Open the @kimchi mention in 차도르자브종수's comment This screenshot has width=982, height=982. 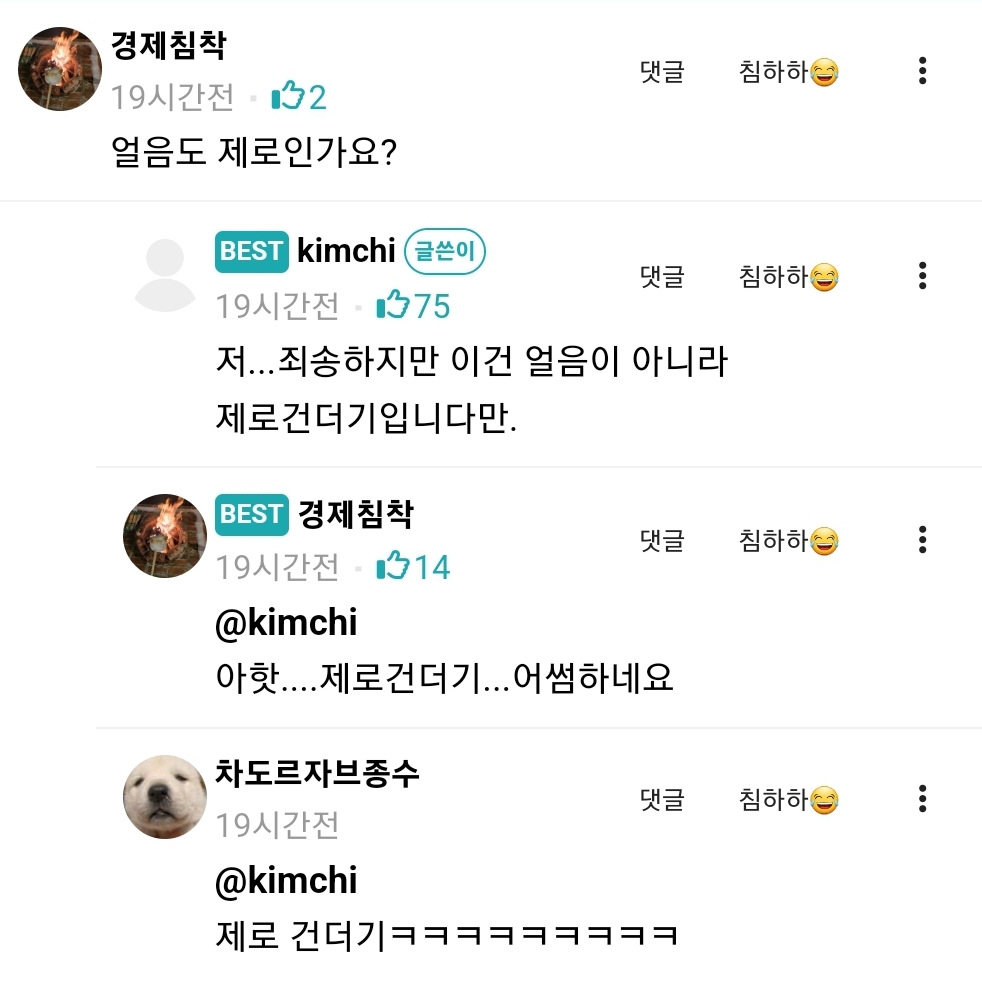tap(286, 881)
